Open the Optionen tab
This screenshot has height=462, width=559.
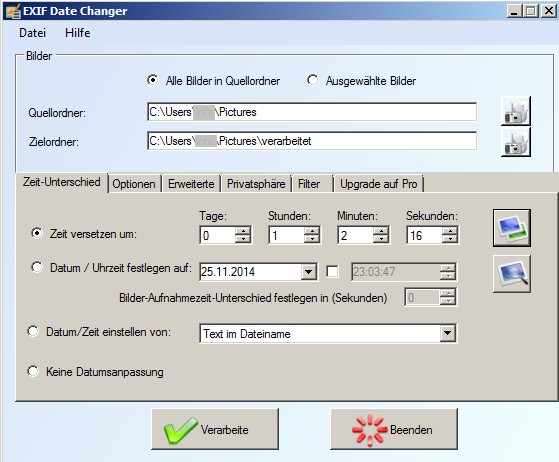(x=134, y=184)
